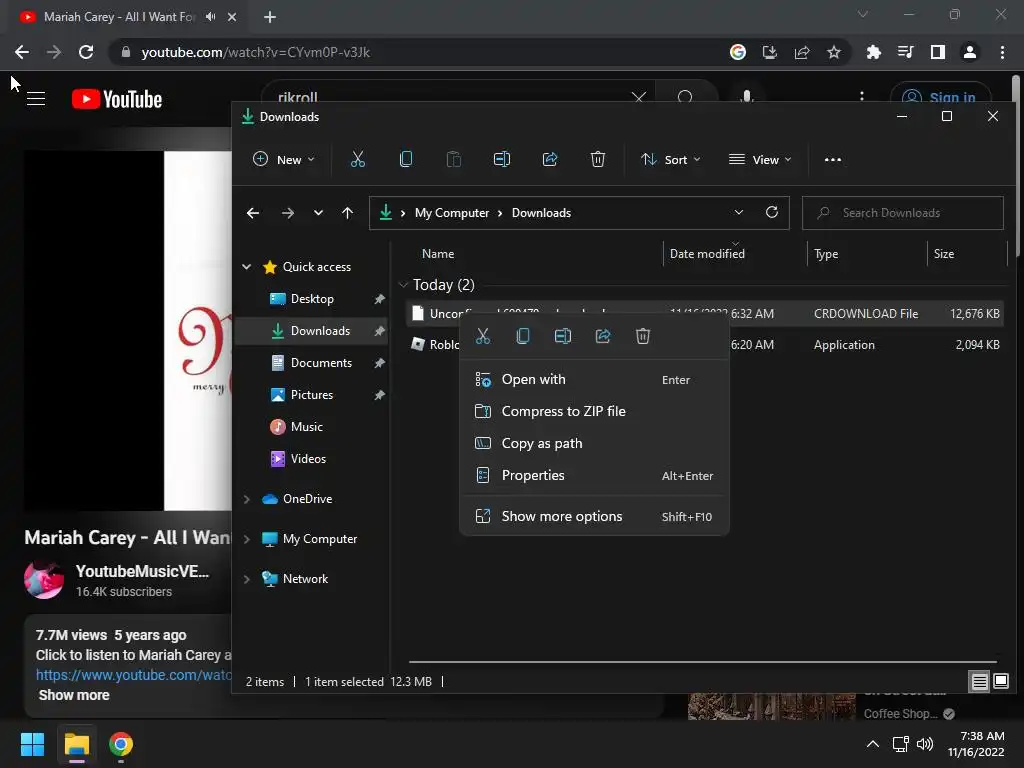Bookmark this page with the star icon

[x=834, y=52]
